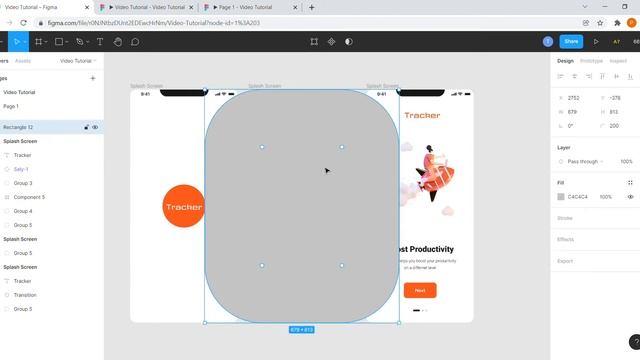The width and height of the screenshot is (640, 360).
Task: Switch to the Assets tab
Action: click(x=22, y=61)
